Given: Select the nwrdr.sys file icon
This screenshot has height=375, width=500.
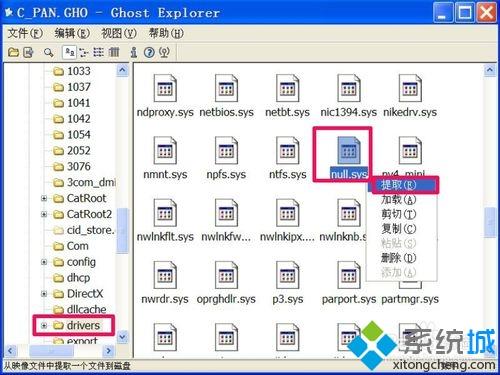Looking at the screenshot, I should point(165,275).
